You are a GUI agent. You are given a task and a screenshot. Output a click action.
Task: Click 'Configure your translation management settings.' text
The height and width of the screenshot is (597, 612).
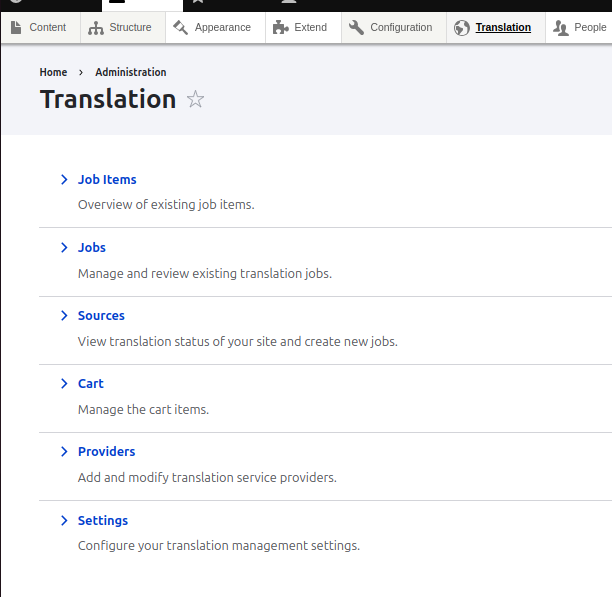(x=219, y=545)
